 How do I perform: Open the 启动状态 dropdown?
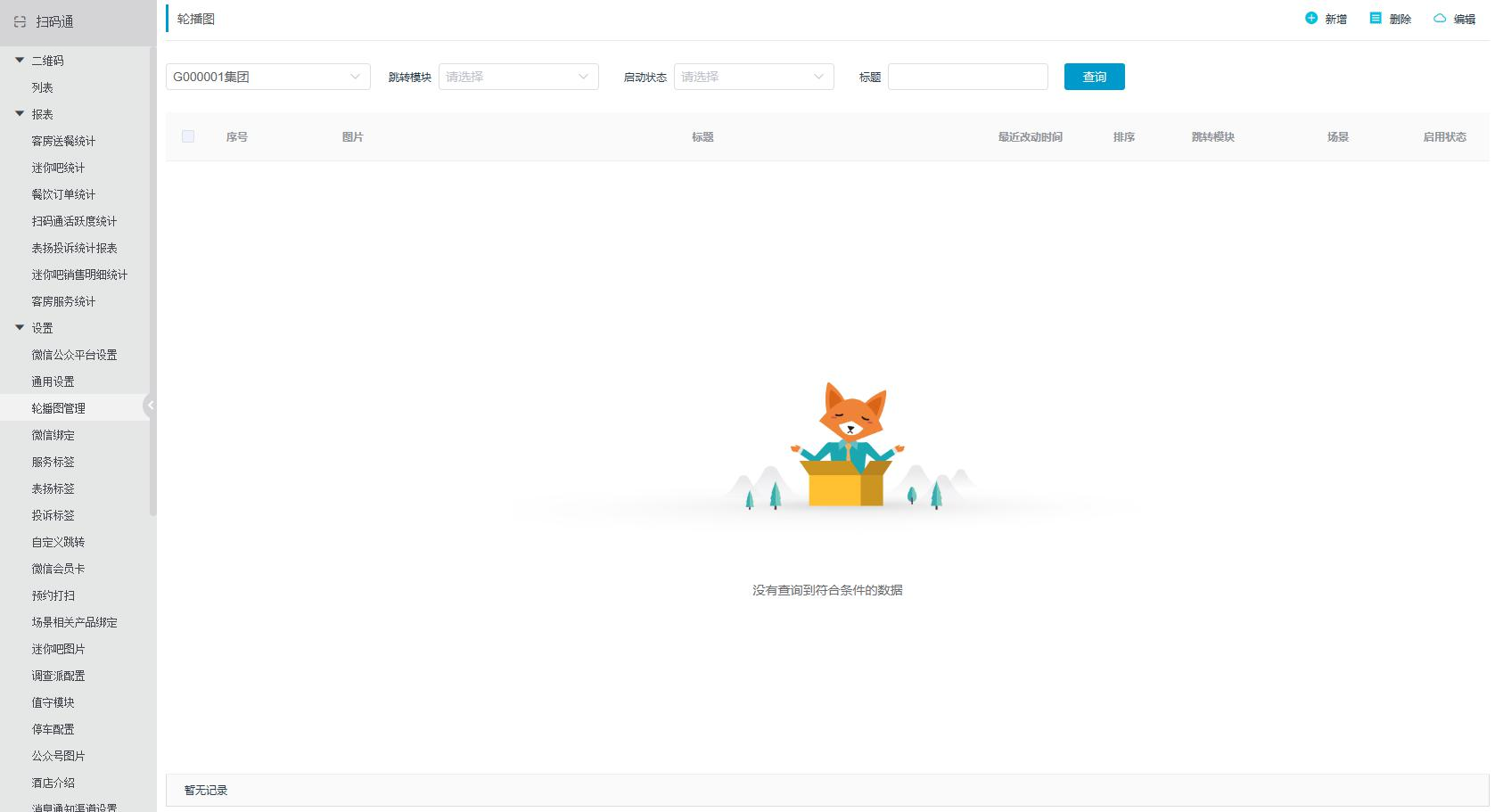click(x=753, y=77)
